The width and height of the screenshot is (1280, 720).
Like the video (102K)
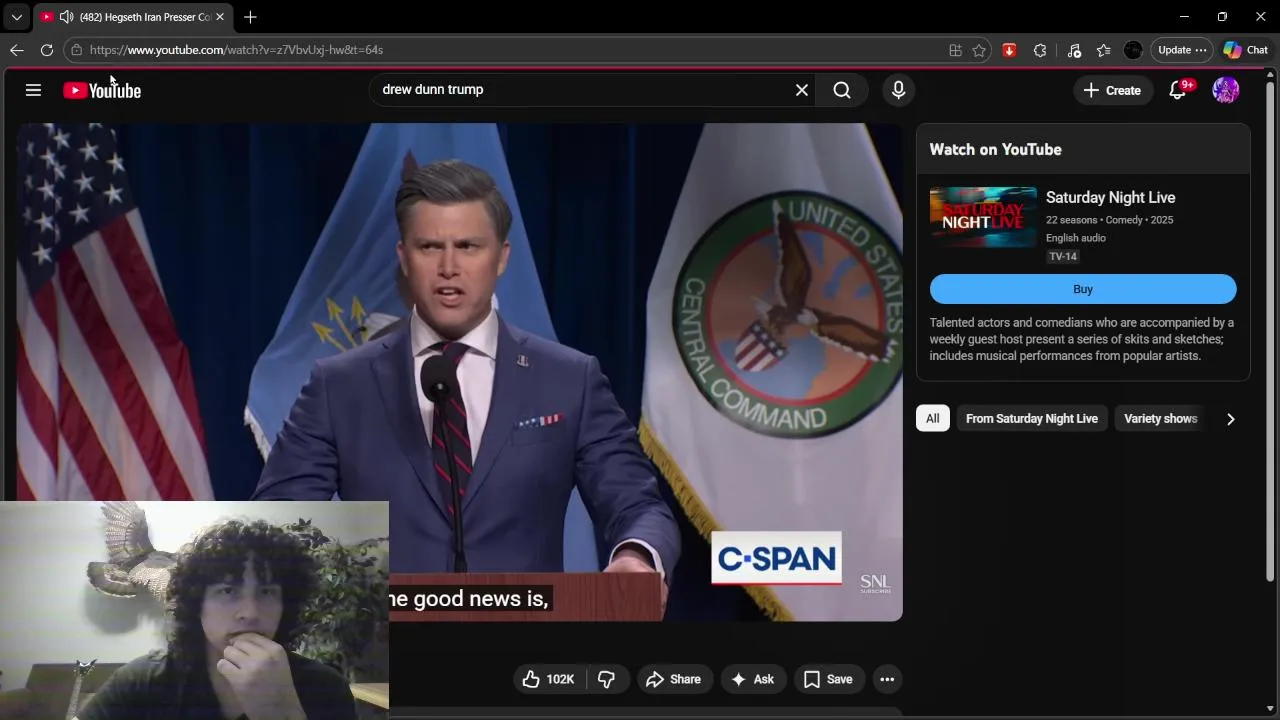click(549, 679)
